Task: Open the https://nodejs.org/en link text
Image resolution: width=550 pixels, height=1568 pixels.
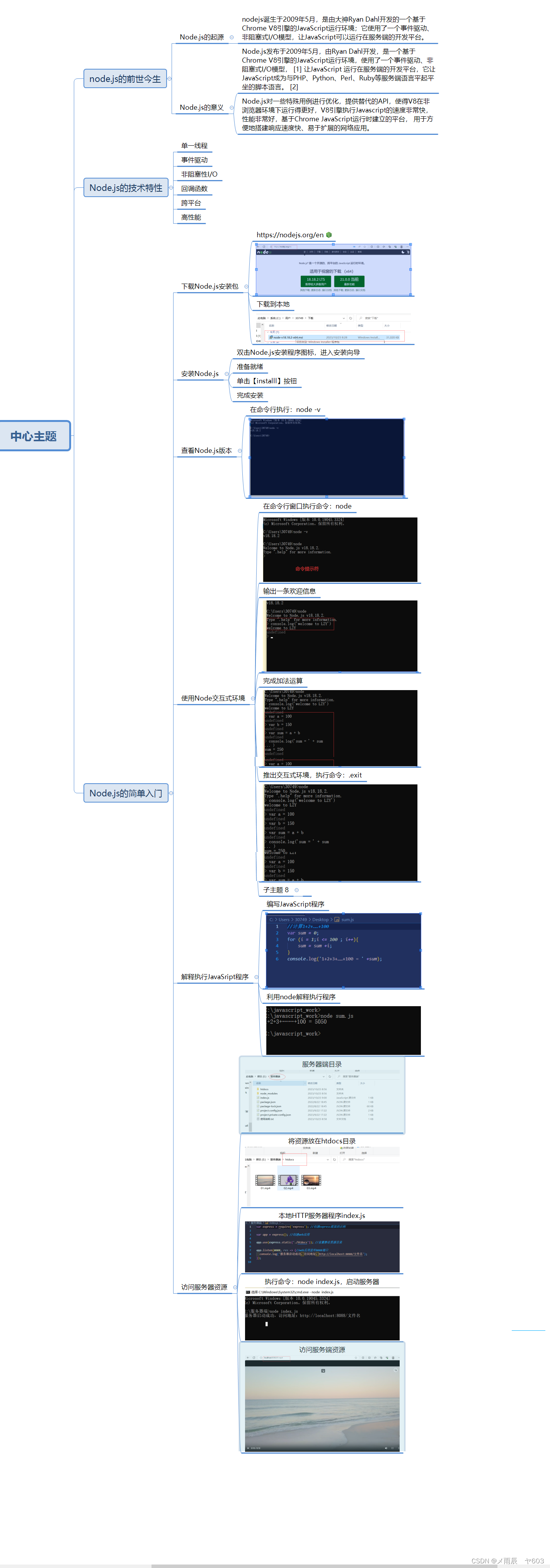Action: coord(290,235)
